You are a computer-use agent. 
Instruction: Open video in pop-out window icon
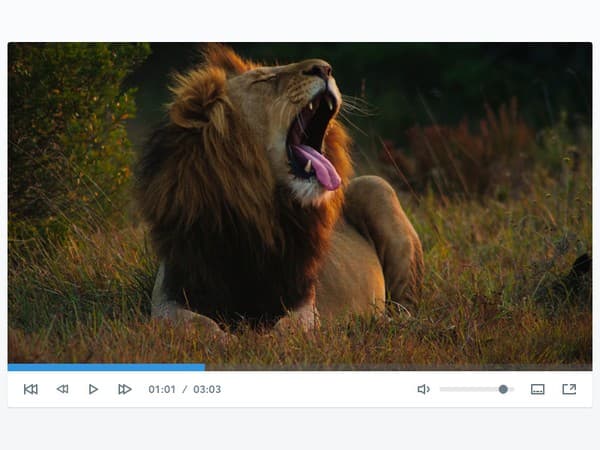pyautogui.click(x=569, y=389)
